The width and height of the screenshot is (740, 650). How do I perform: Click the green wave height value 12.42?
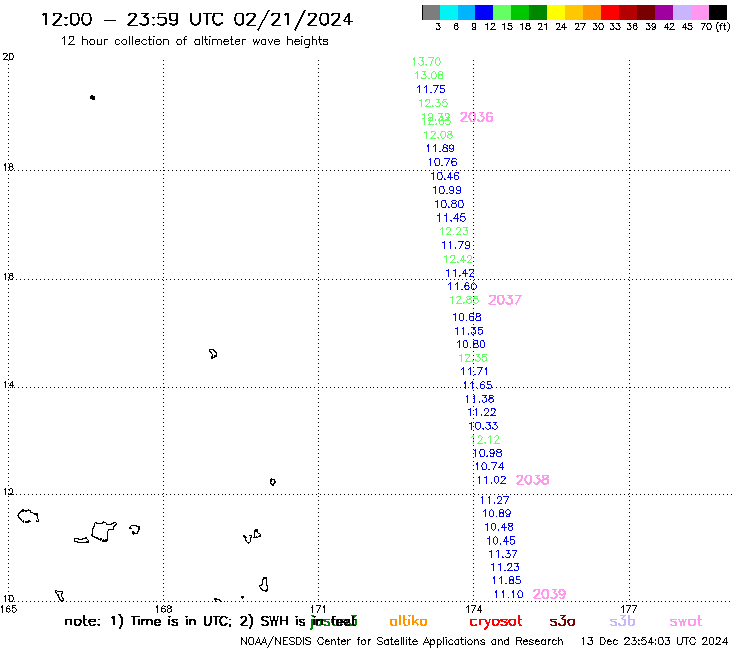[458, 259]
